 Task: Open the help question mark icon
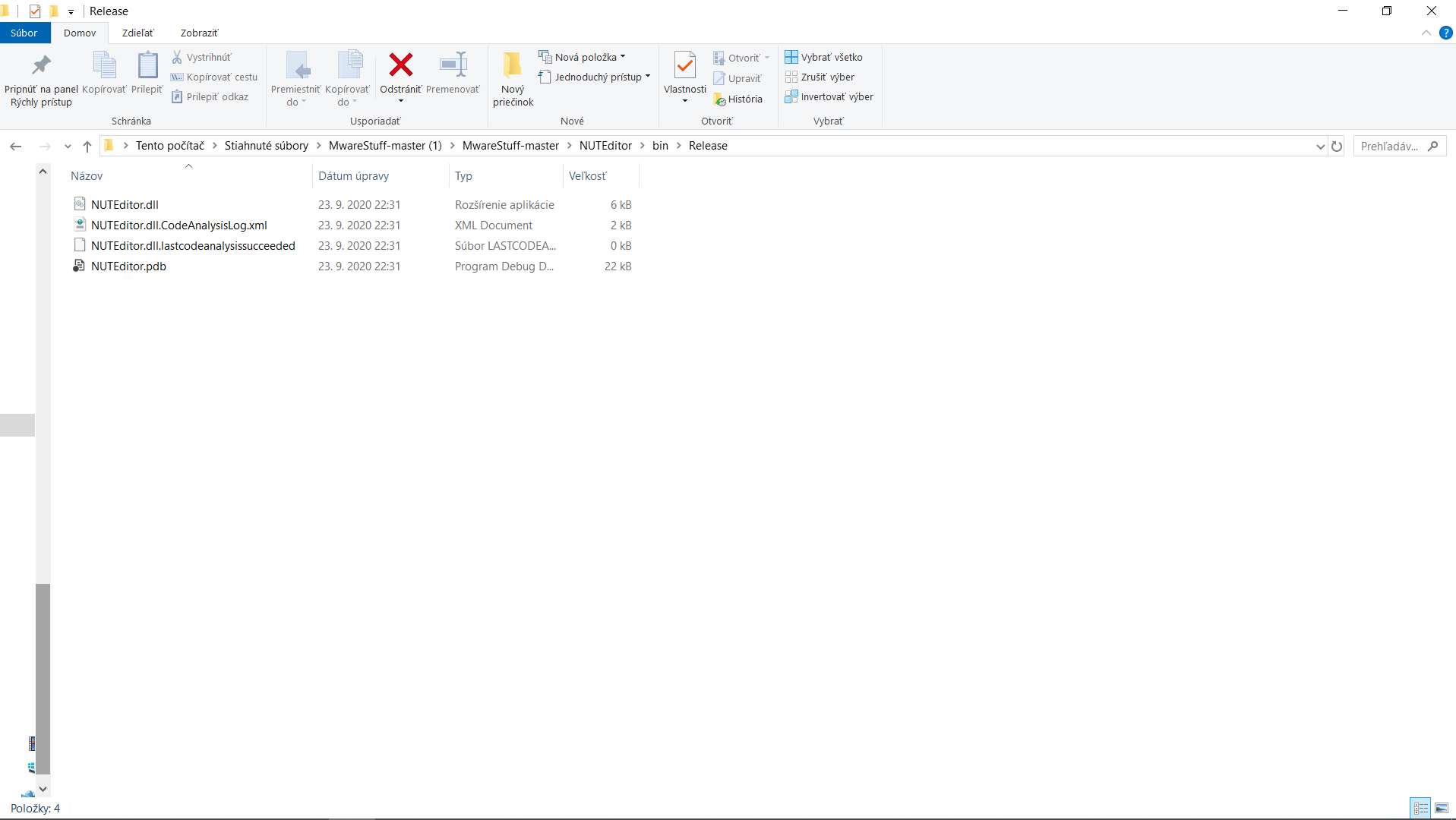[x=1446, y=33]
